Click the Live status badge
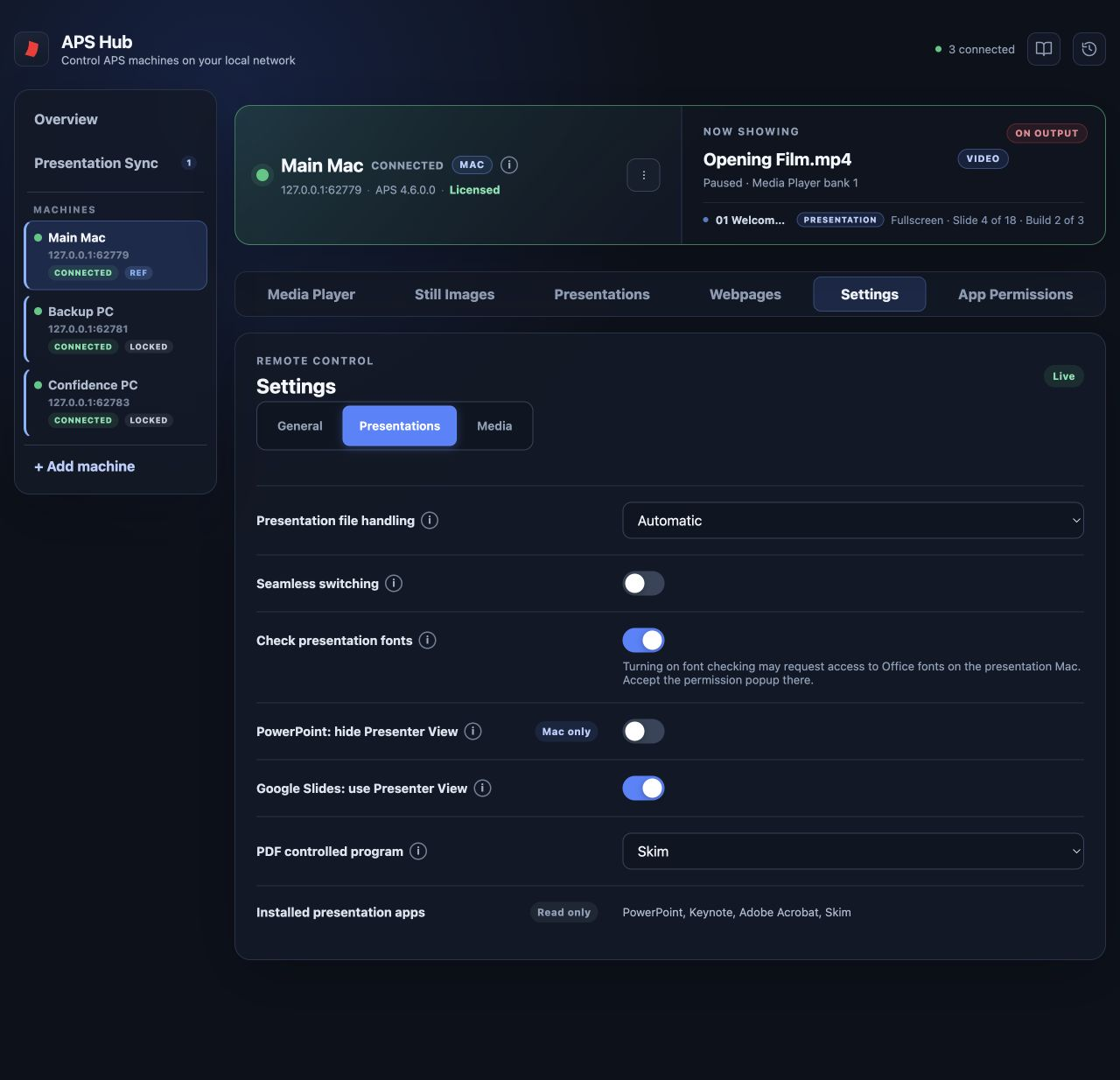This screenshot has height=1080, width=1120. (1064, 376)
